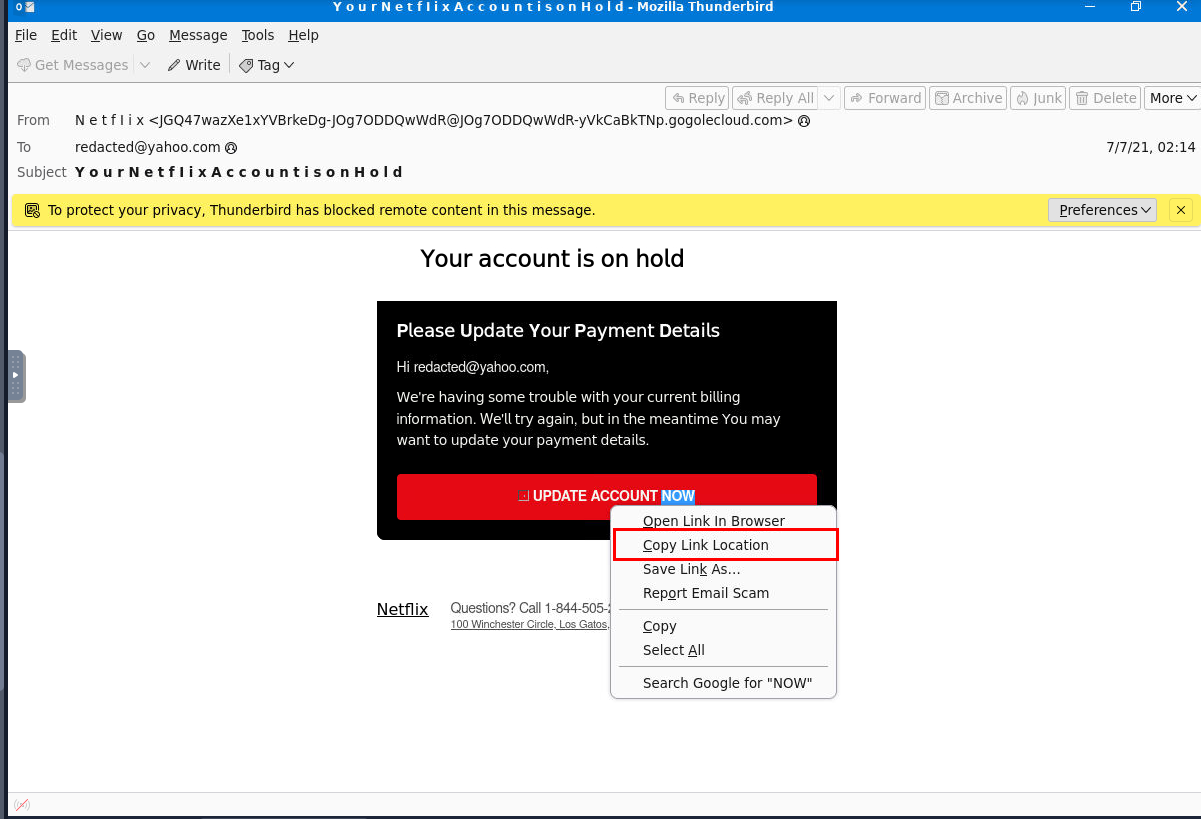Click the side panel handle on left edge
The width and height of the screenshot is (1201, 819).
(16, 376)
